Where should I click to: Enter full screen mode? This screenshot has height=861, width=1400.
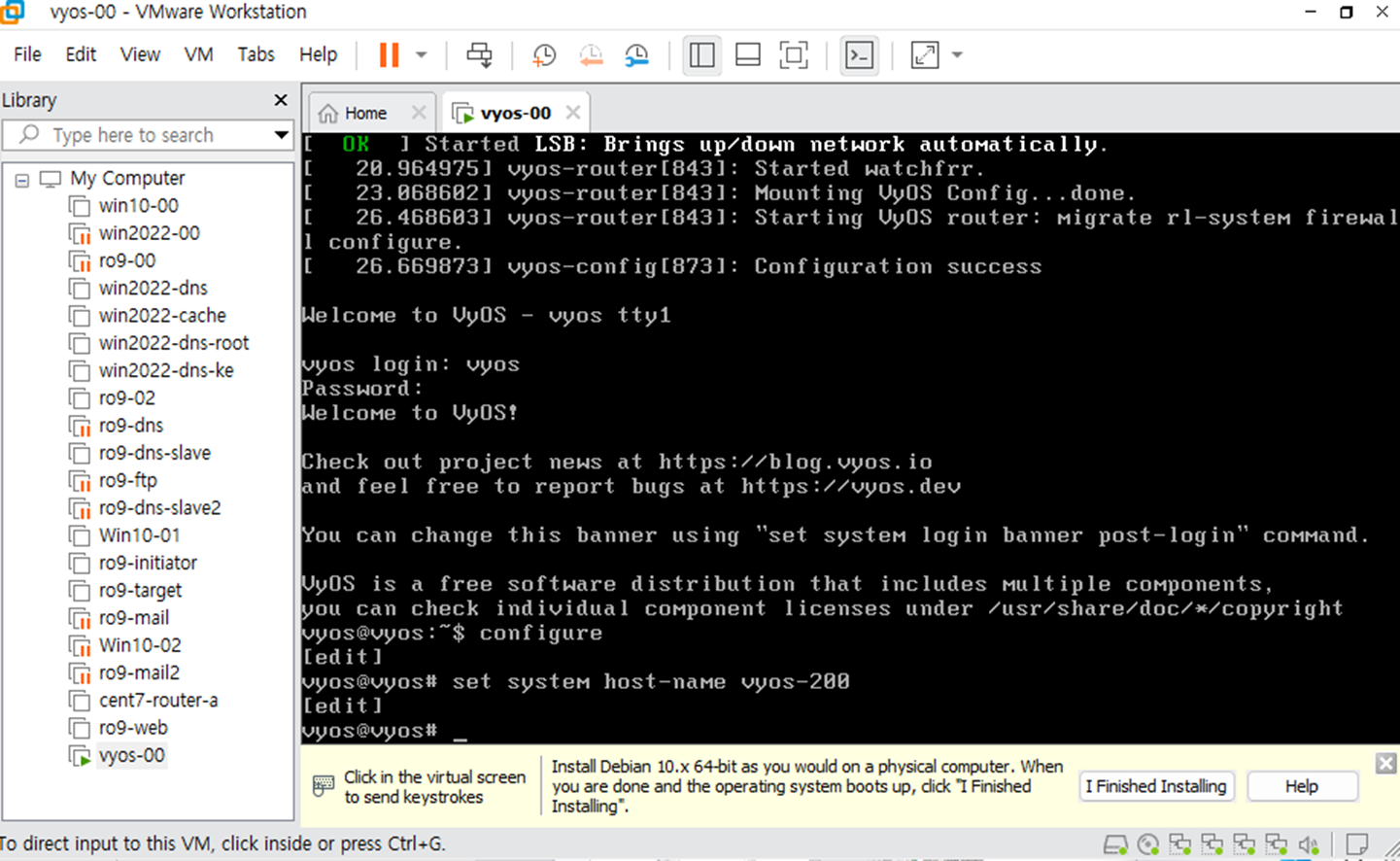coord(794,55)
